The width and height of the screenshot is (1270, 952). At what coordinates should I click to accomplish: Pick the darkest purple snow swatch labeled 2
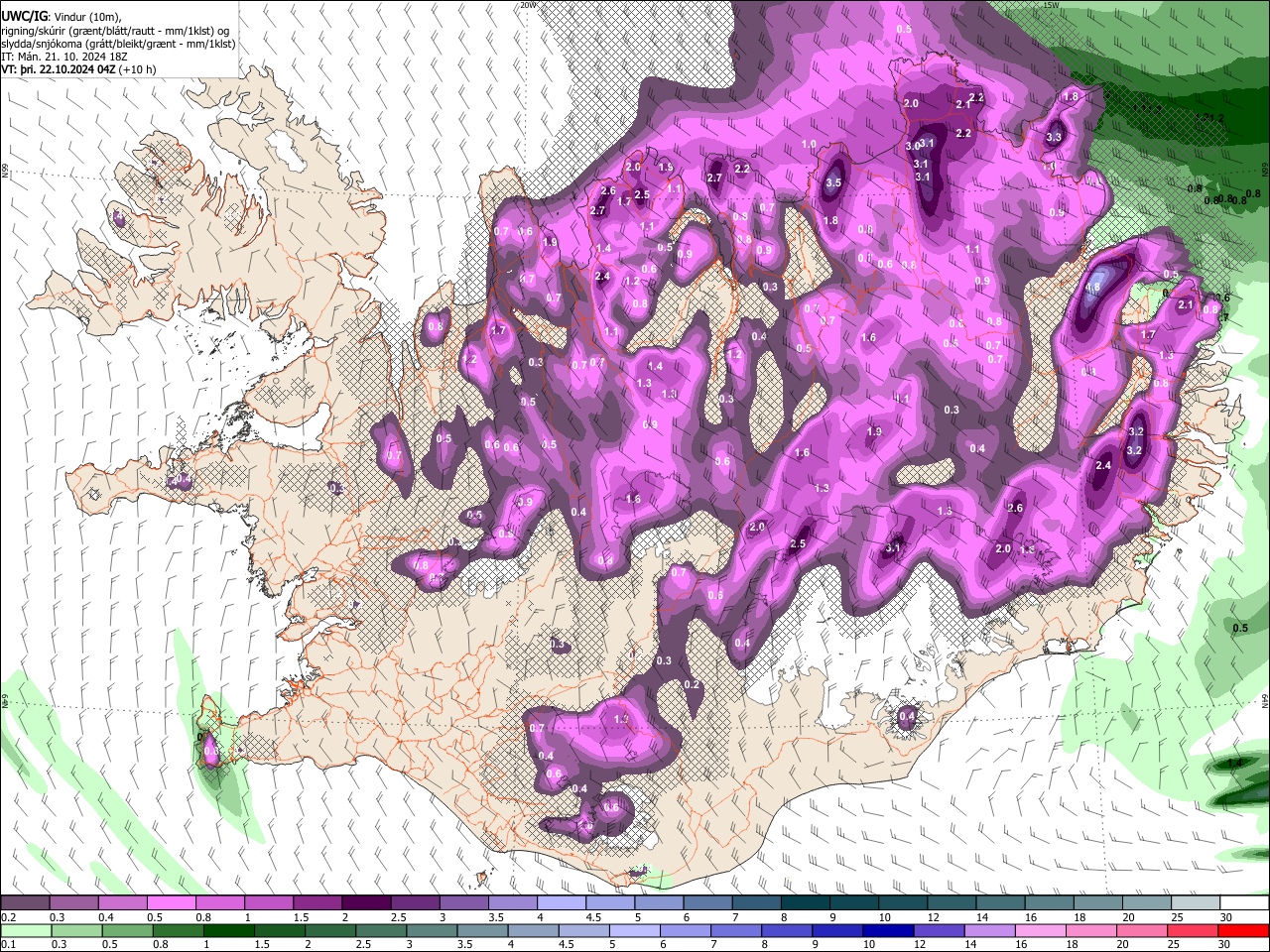point(366,903)
